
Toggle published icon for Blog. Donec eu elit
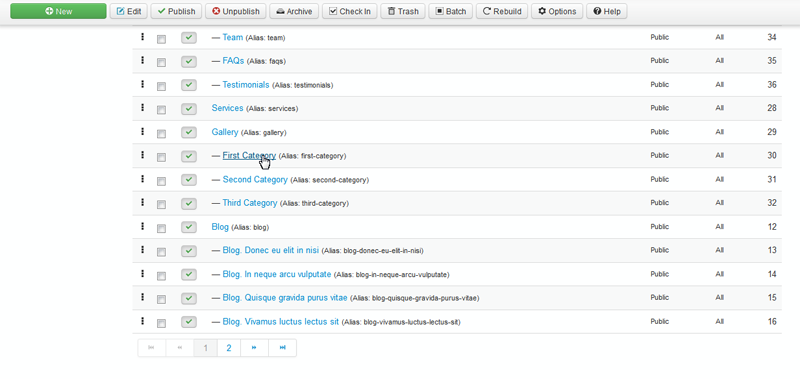[189, 251]
